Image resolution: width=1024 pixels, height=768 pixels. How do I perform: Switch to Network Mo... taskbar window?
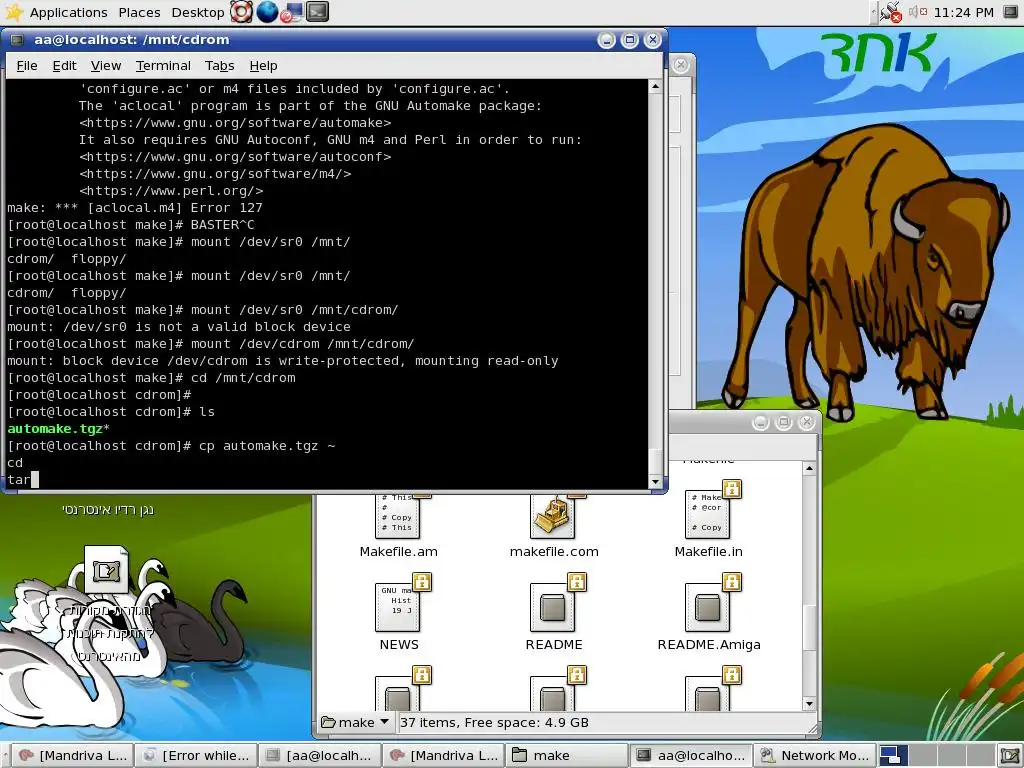click(814, 756)
